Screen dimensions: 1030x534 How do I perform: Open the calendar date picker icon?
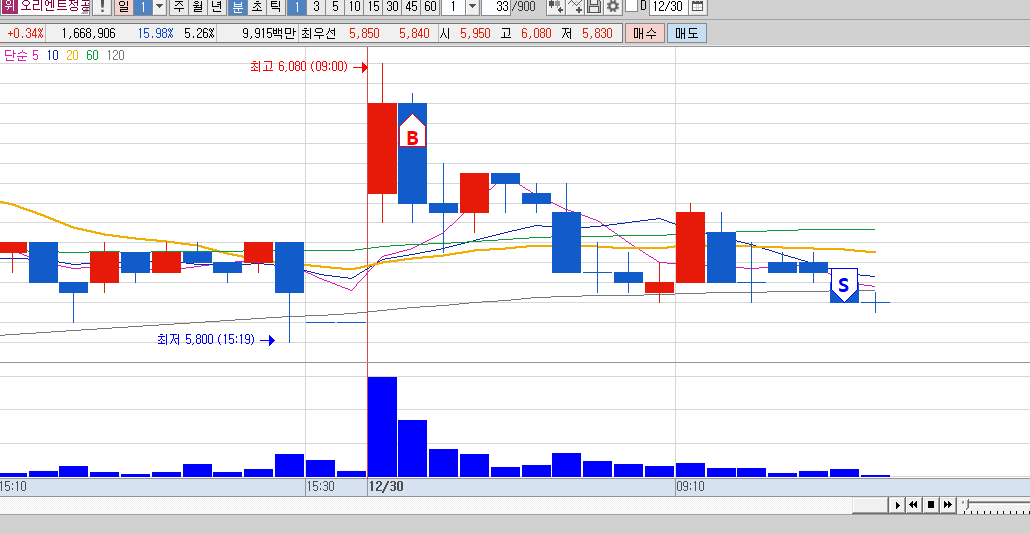(x=698, y=7)
